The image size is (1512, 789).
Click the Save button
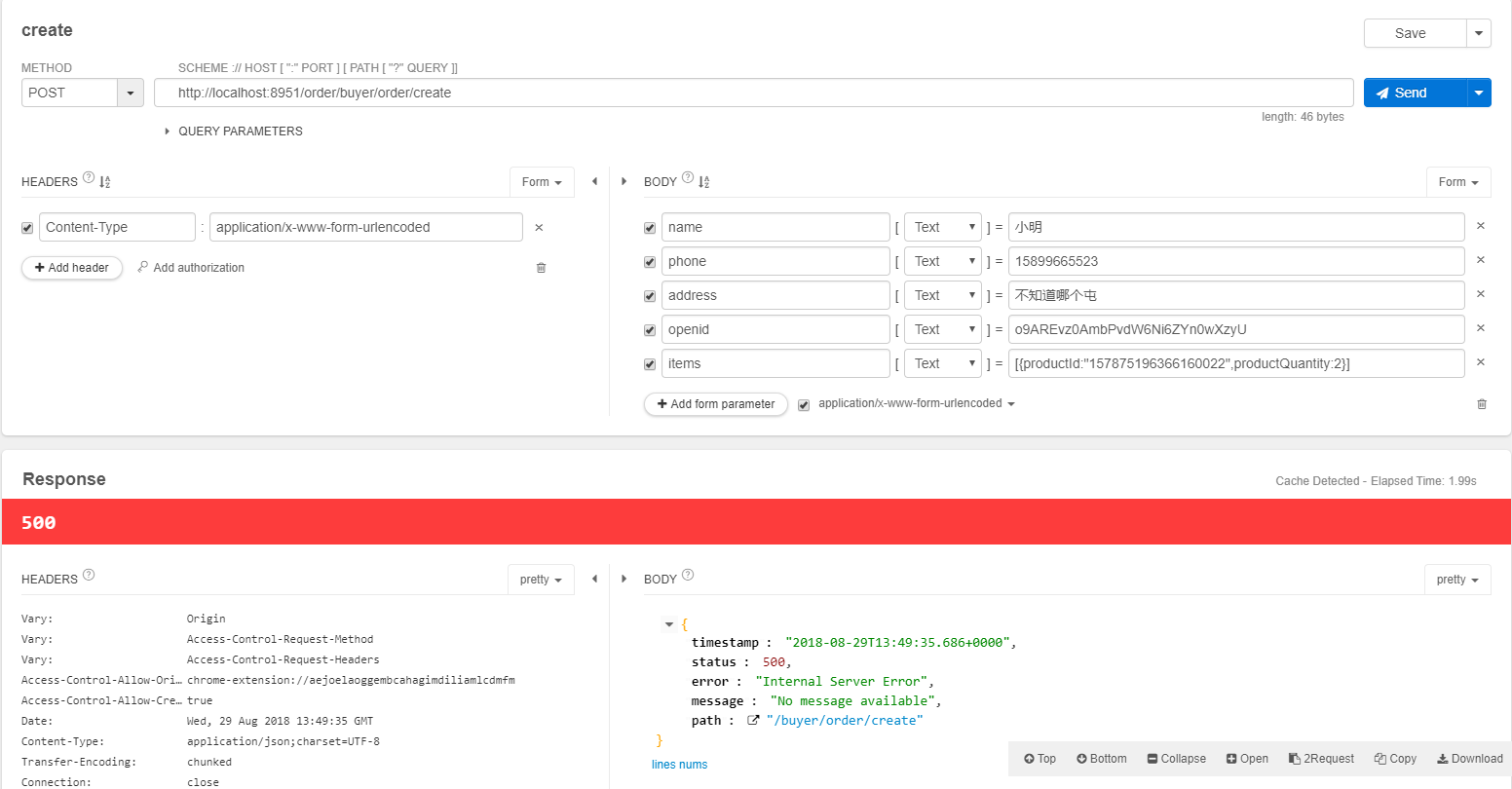(x=1415, y=33)
